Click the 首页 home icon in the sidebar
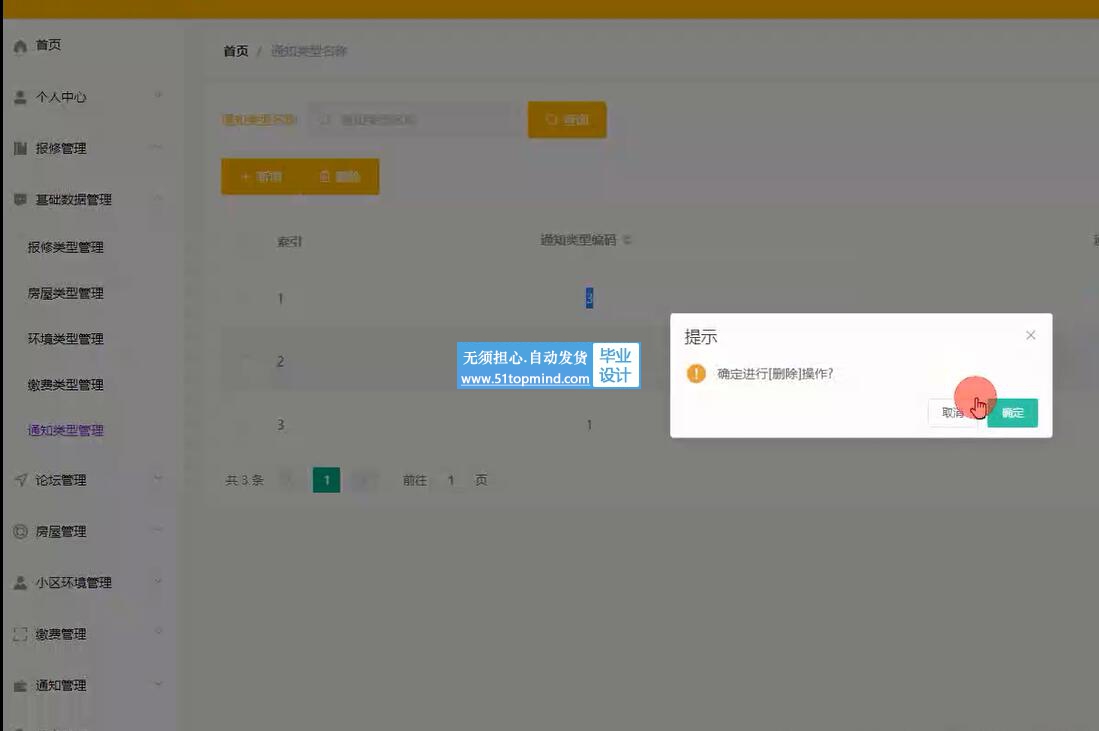Screen dimensions: 1099x731 pos(20,46)
